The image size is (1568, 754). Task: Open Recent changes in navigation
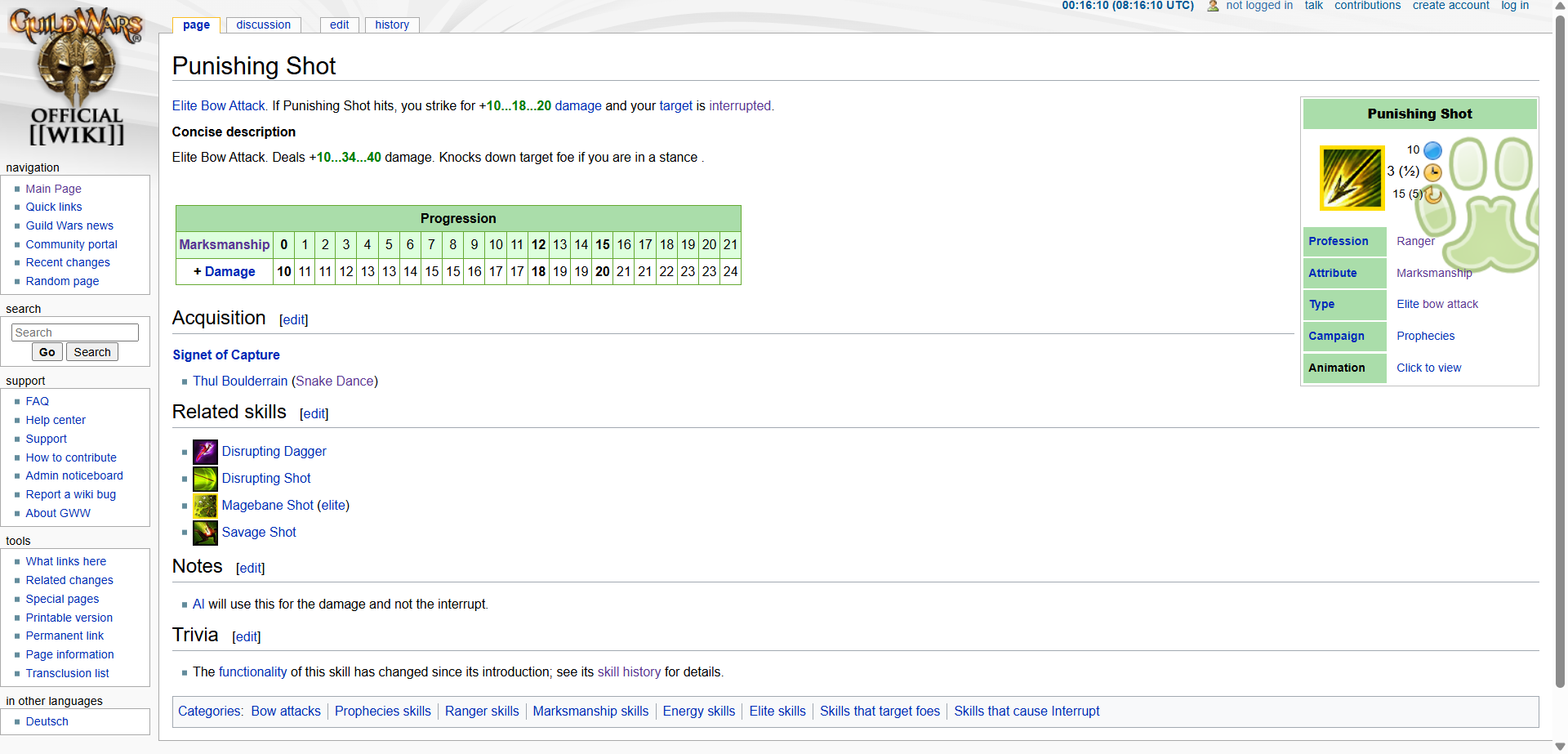tap(68, 262)
